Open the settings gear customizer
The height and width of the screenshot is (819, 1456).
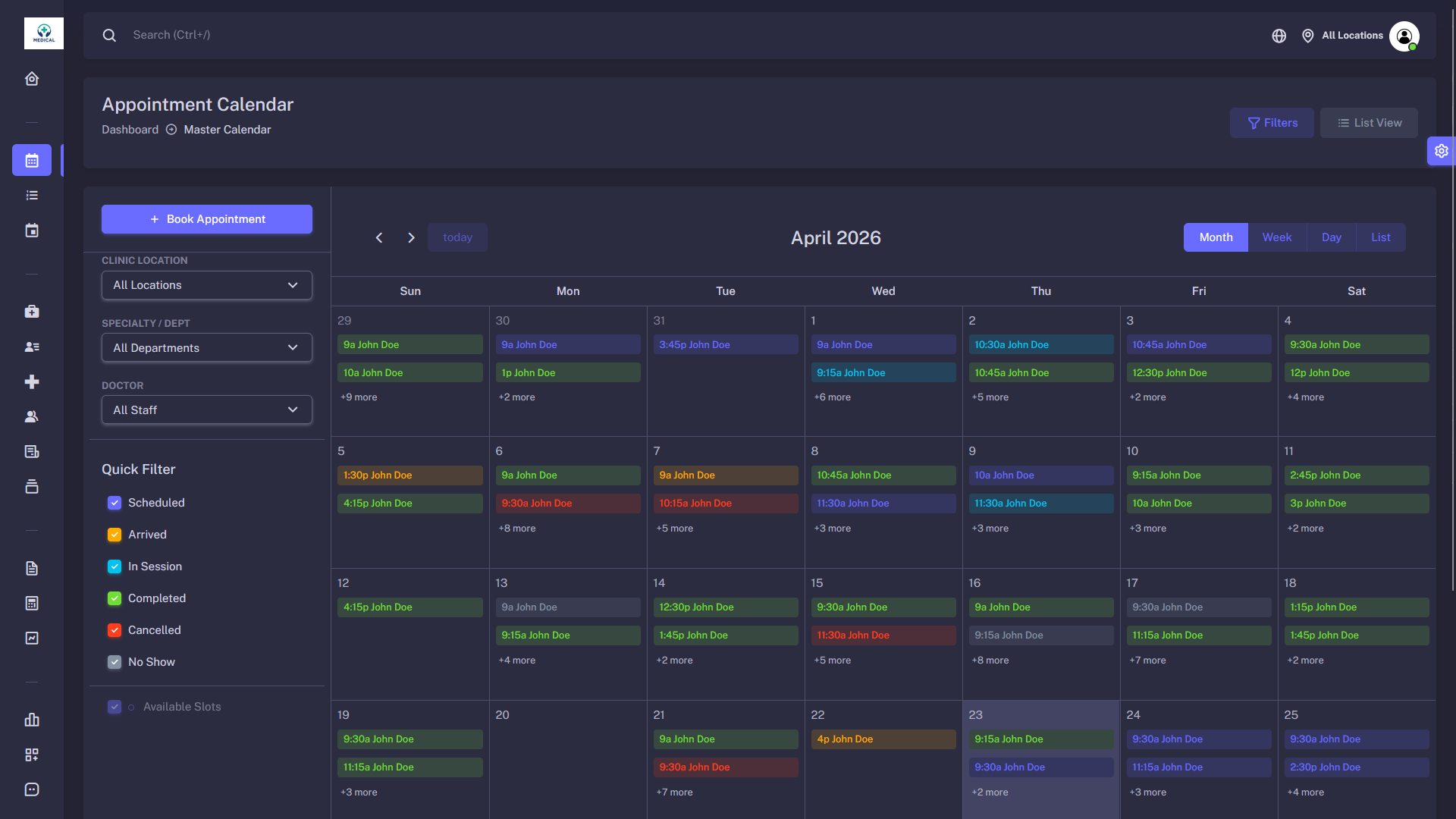pyautogui.click(x=1441, y=151)
